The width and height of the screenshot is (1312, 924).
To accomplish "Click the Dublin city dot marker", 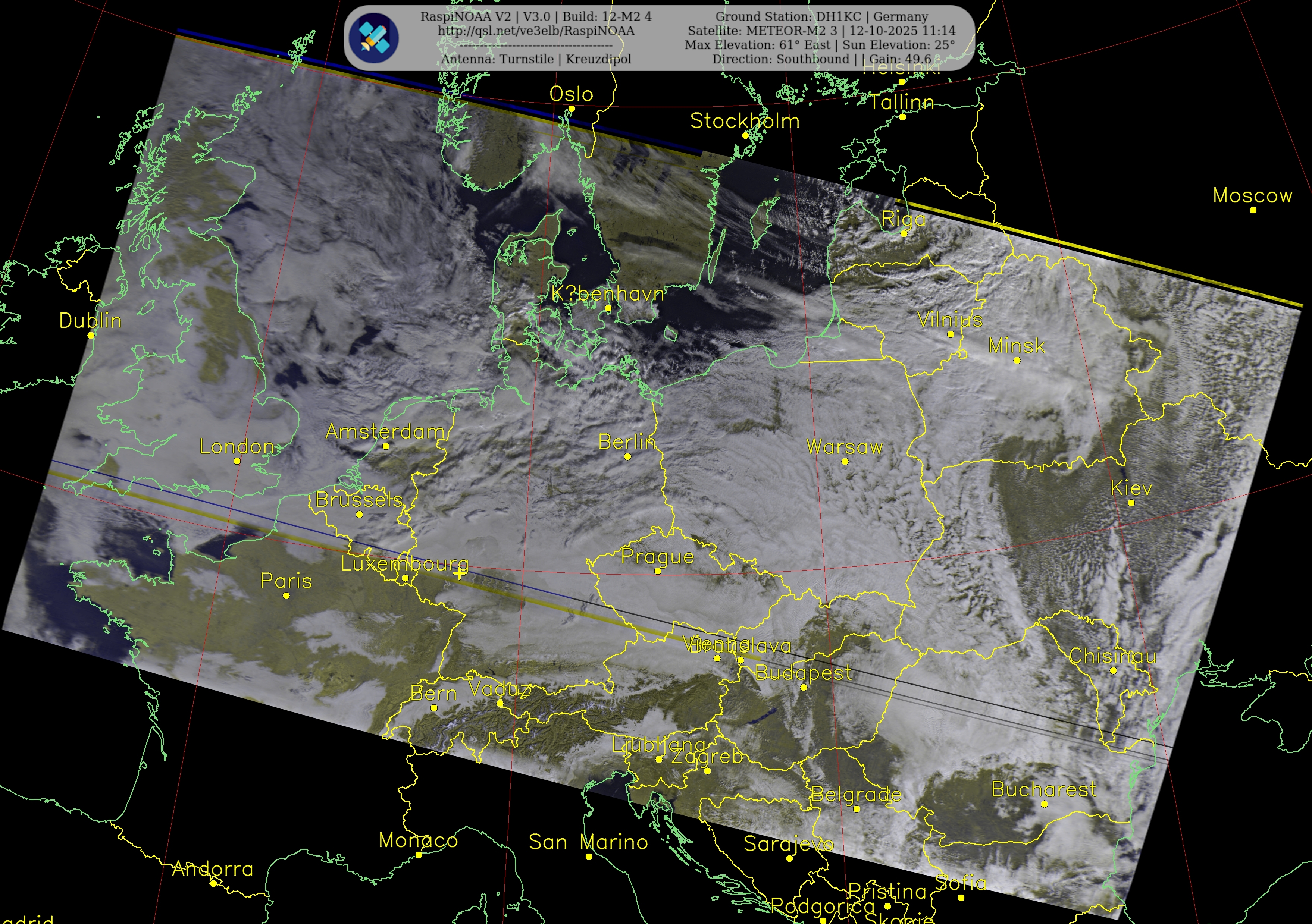I will point(91,335).
